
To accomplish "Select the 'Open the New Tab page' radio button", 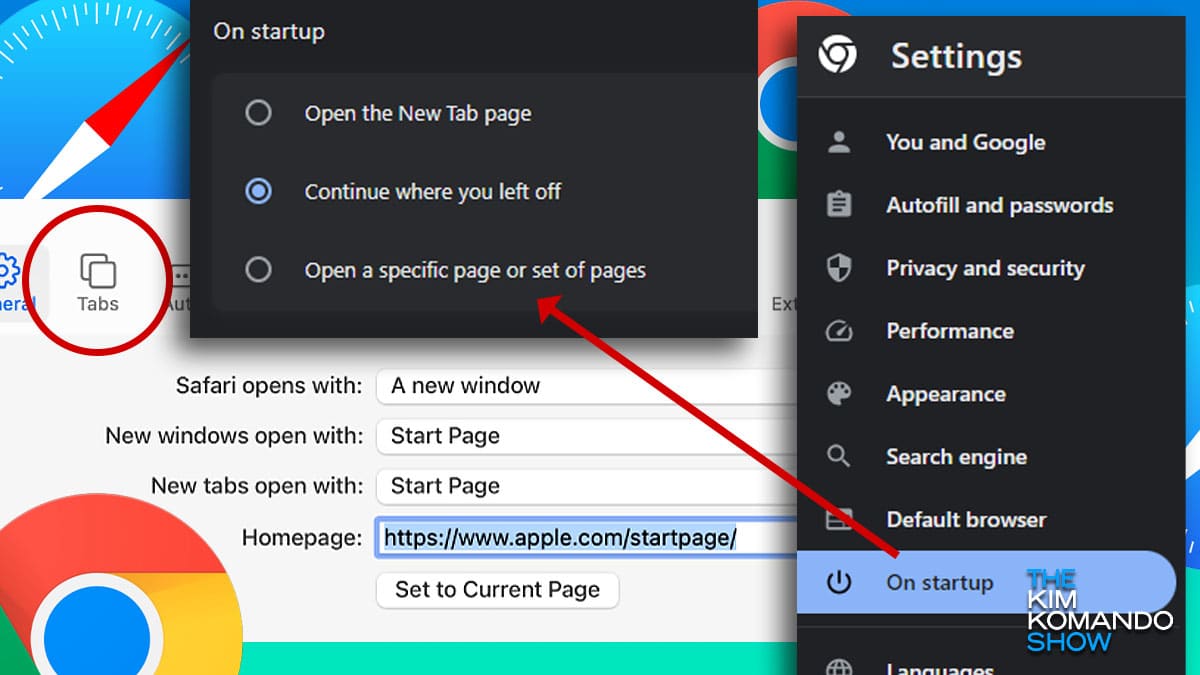I will (x=258, y=113).
